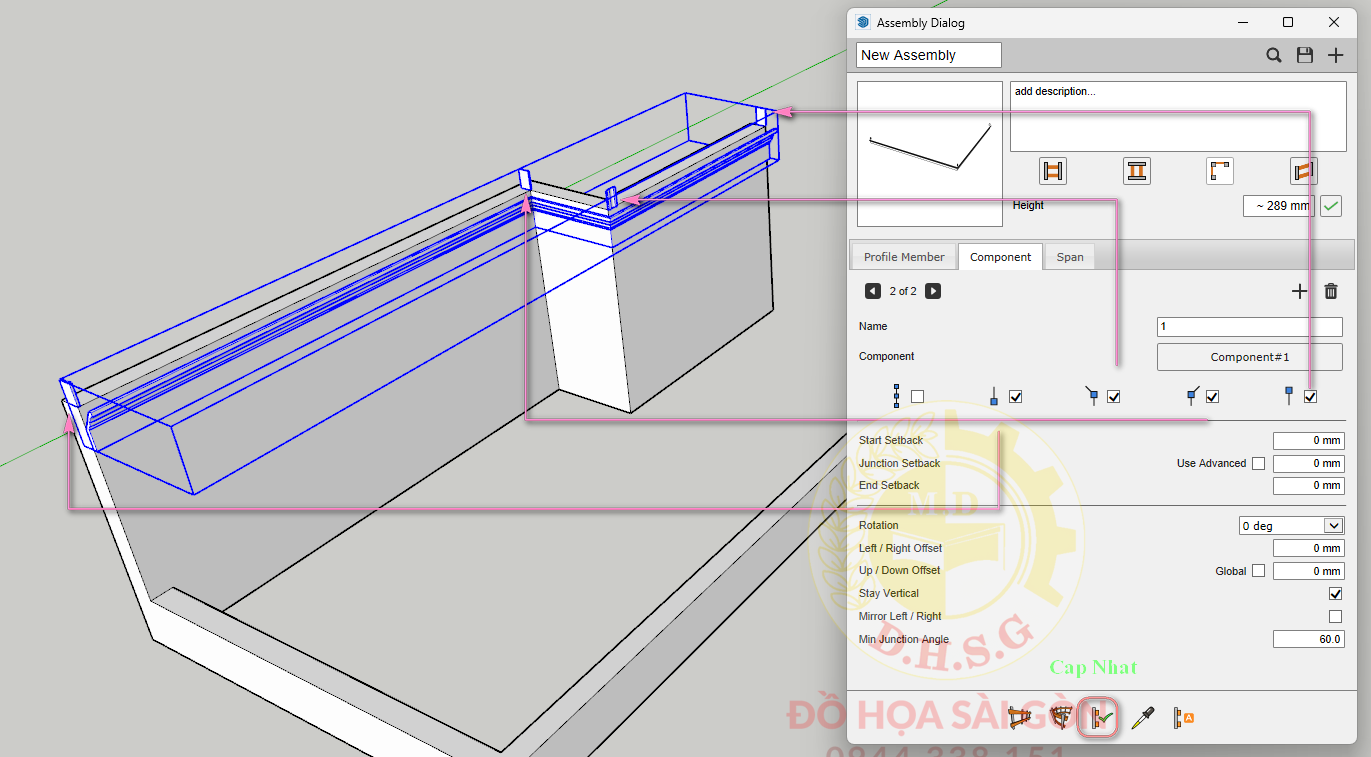This screenshot has height=757, width=1371.
Task: Click the assembly preview thumbnail
Action: click(930, 154)
